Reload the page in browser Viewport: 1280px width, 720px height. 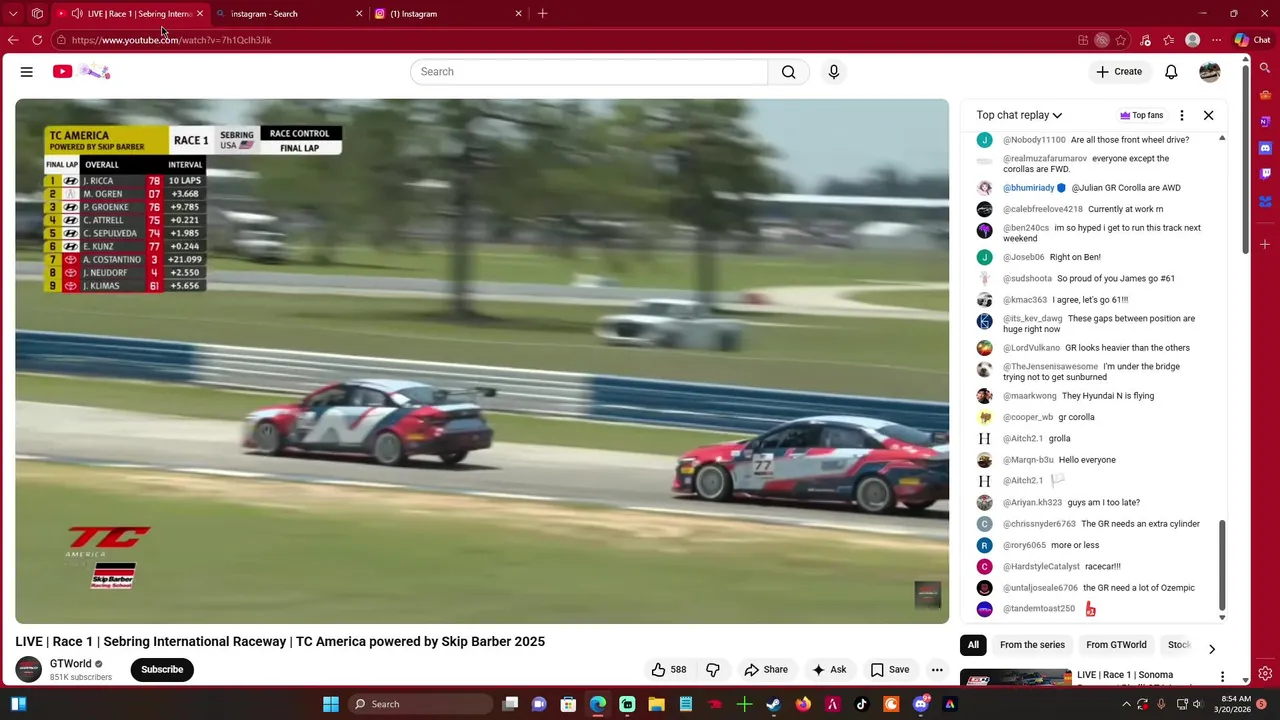tap(37, 40)
